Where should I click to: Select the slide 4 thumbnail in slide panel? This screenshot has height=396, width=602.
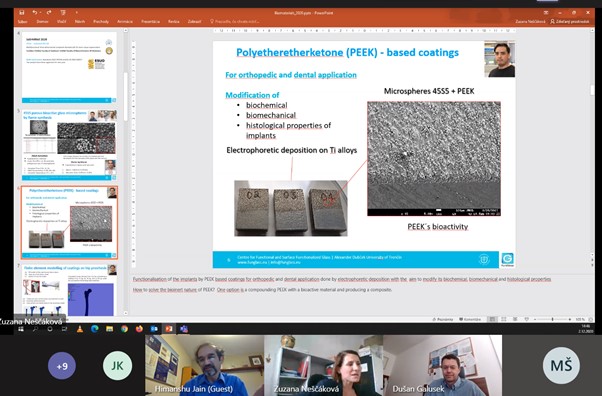pos(69,67)
